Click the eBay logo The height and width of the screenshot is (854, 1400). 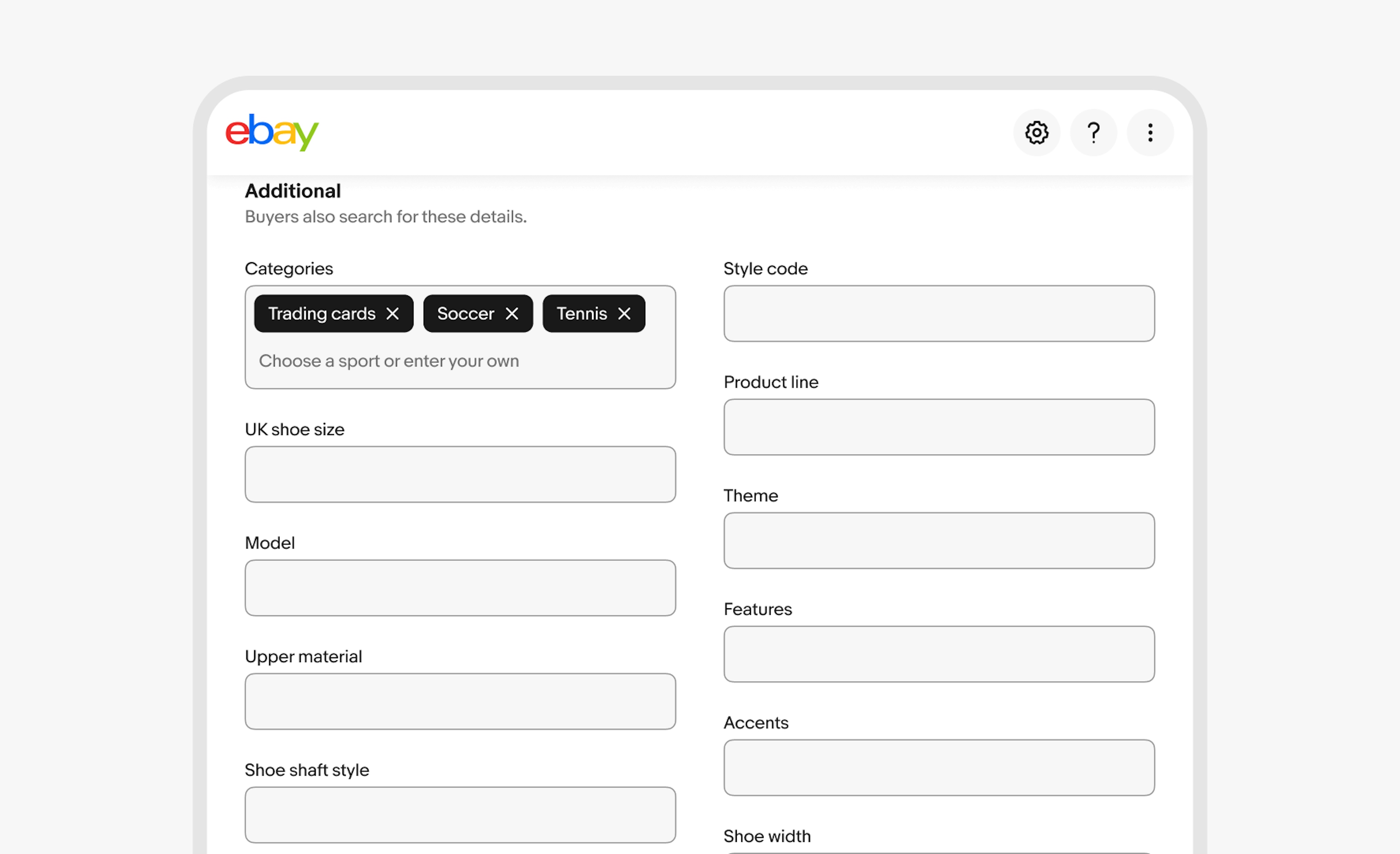pyautogui.click(x=272, y=132)
